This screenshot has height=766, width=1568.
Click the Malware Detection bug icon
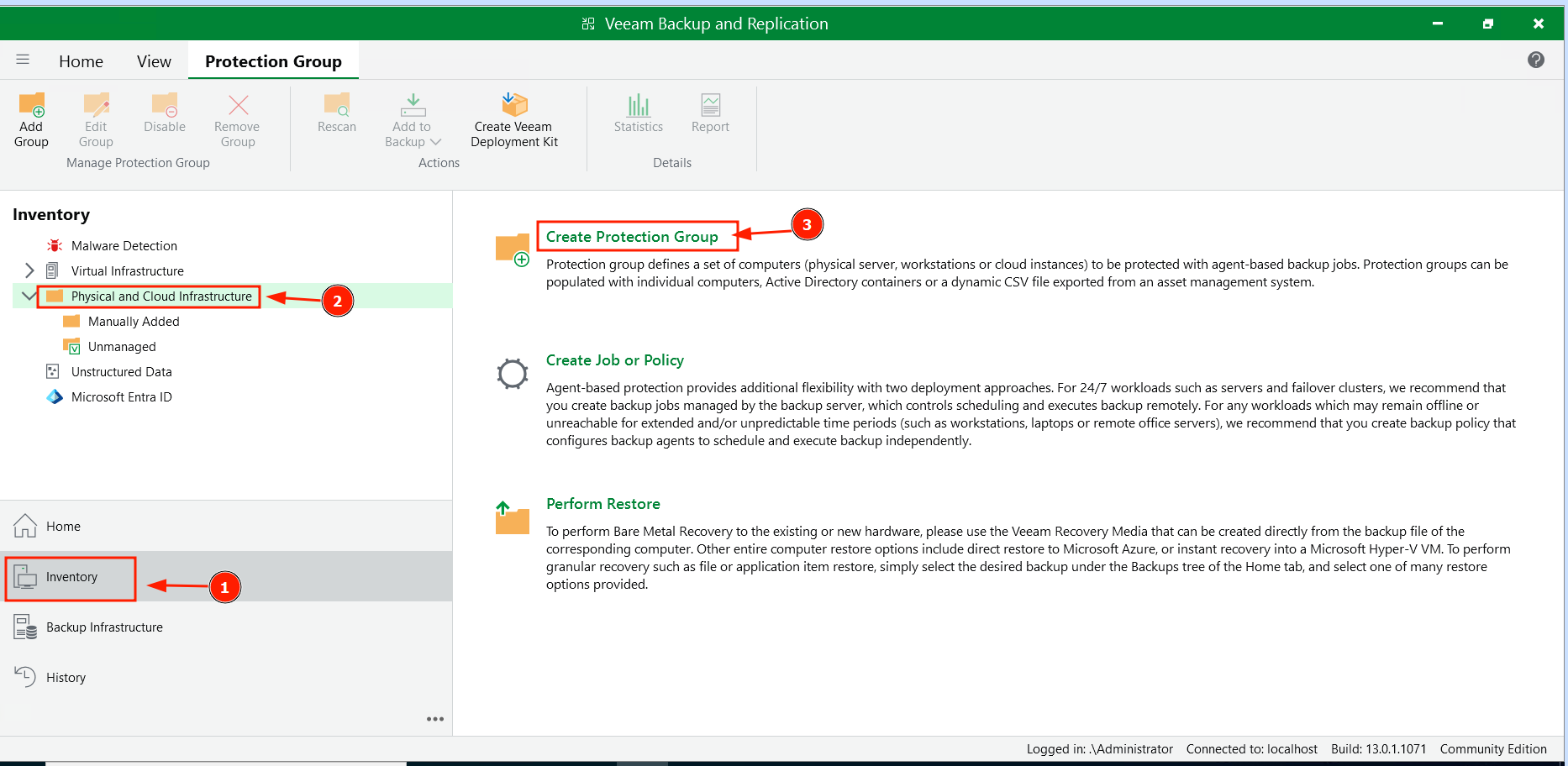coord(55,245)
